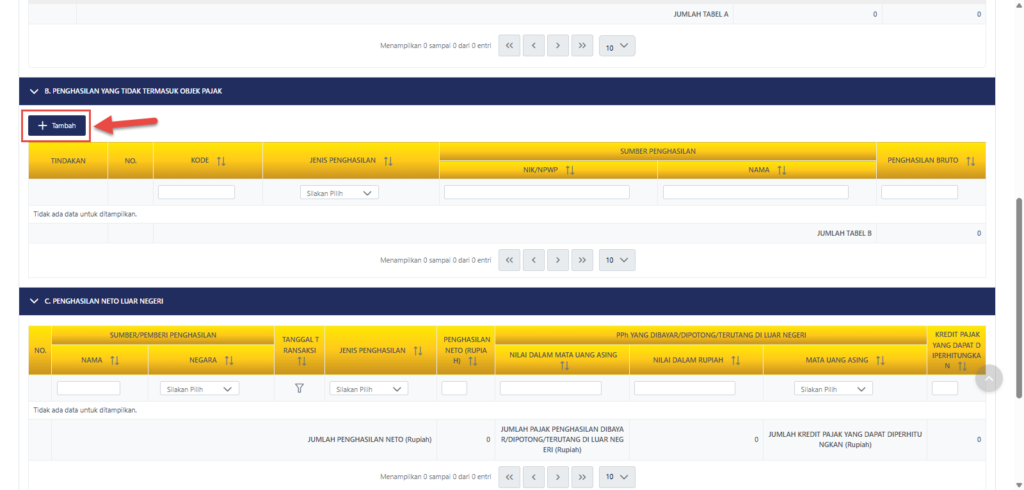This screenshot has width=1024, height=490.
Task: Click the Nilai Dalam Rupiah filter field
Action: (684, 388)
